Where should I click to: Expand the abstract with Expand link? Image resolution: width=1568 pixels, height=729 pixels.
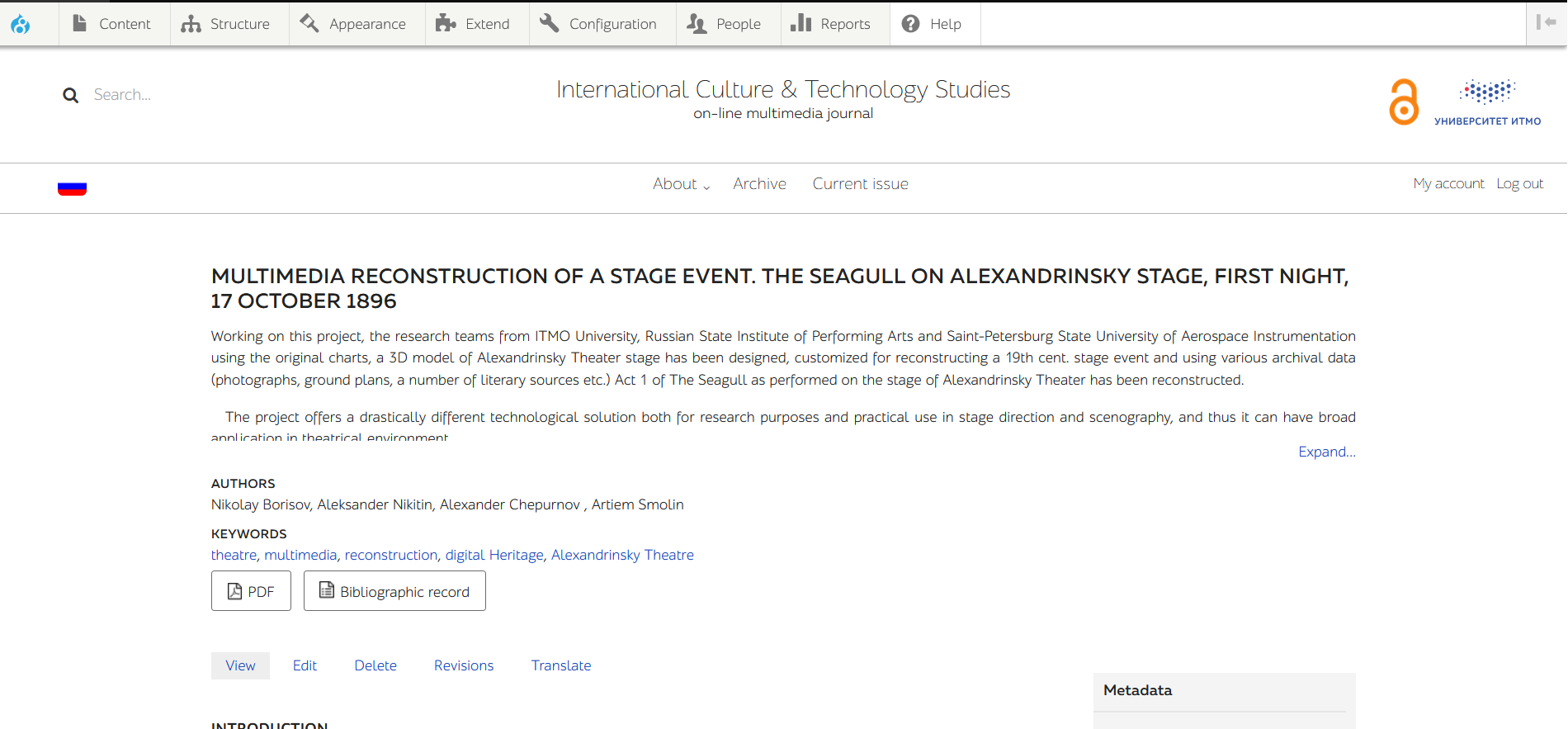tap(1326, 452)
